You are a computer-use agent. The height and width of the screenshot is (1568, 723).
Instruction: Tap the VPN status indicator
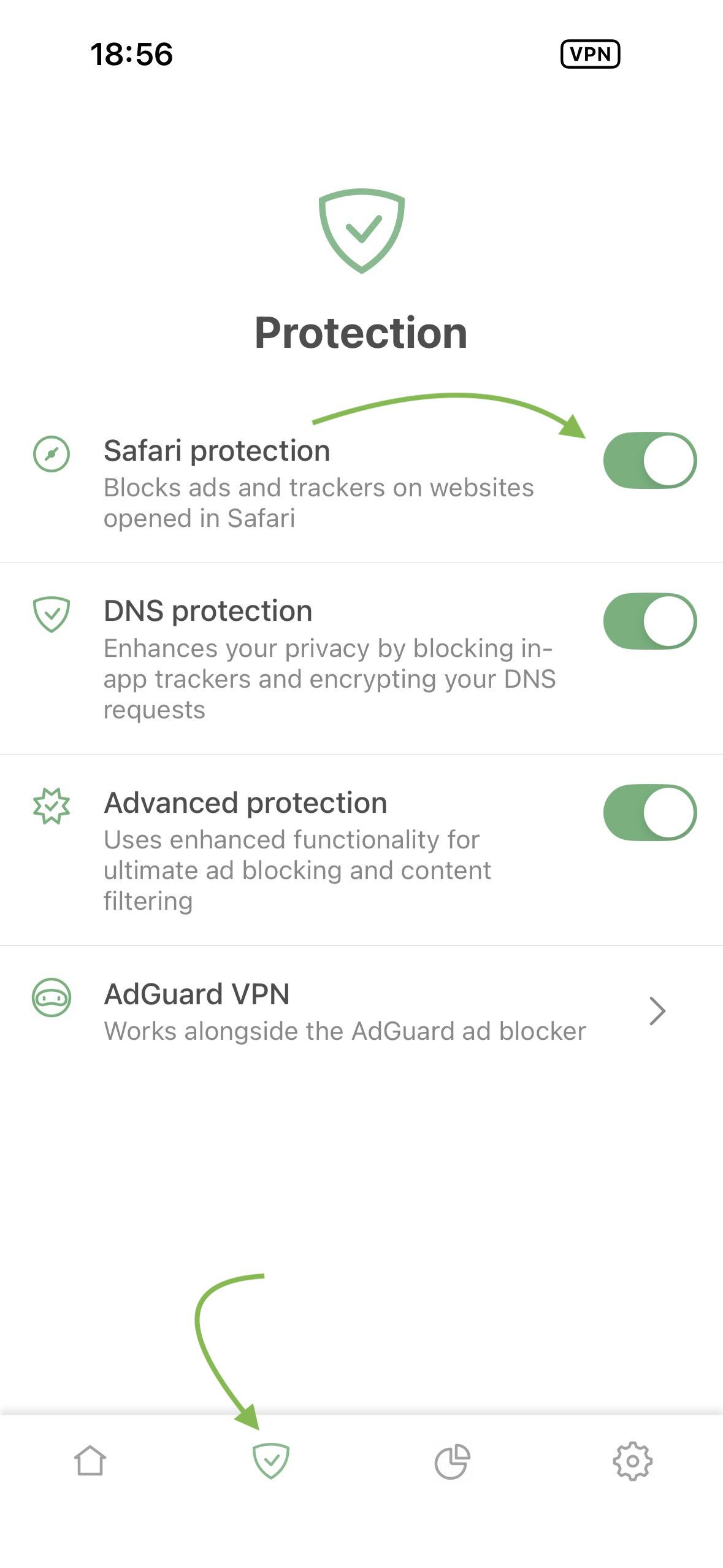590,54
